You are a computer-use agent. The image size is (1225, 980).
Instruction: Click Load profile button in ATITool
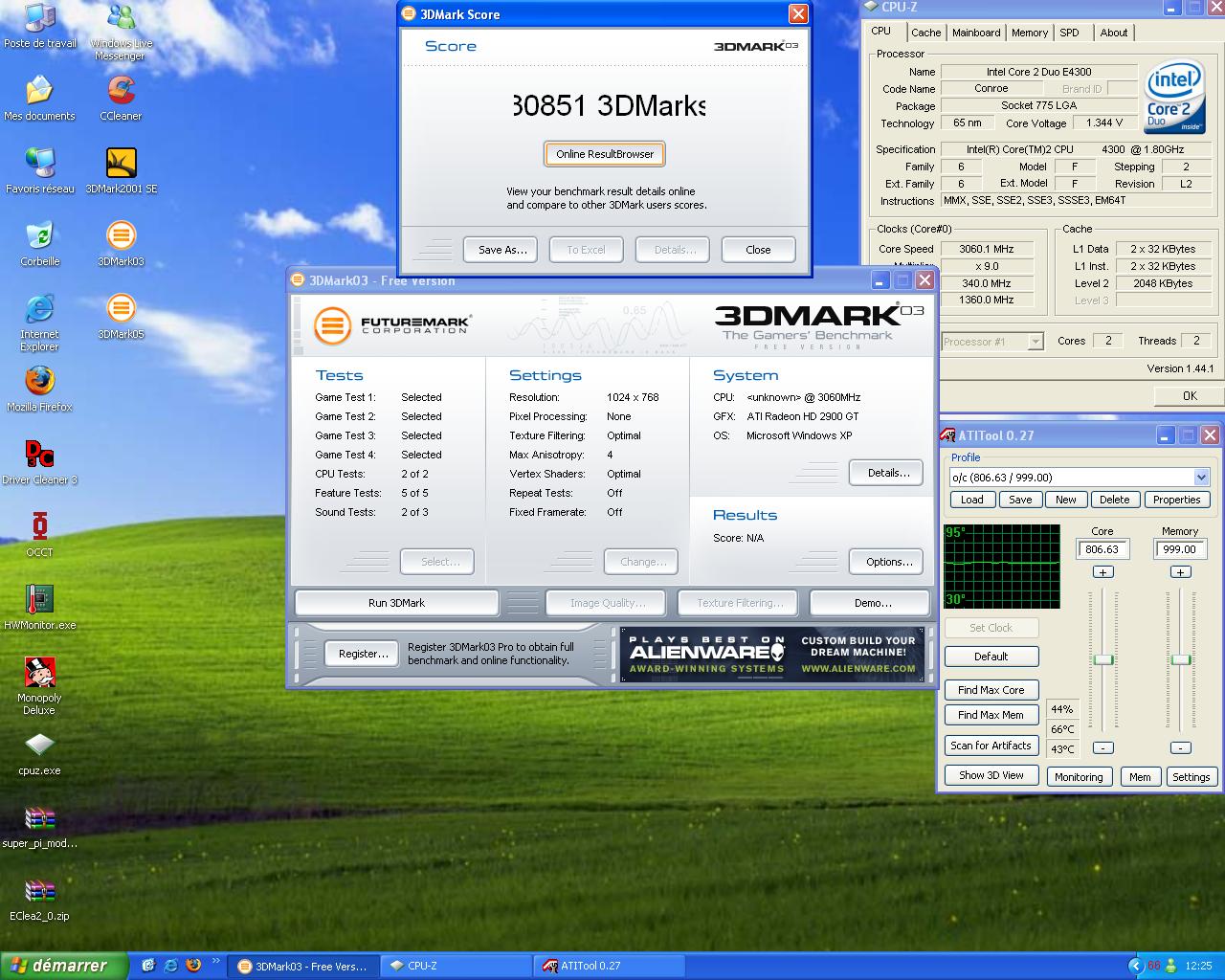click(971, 500)
